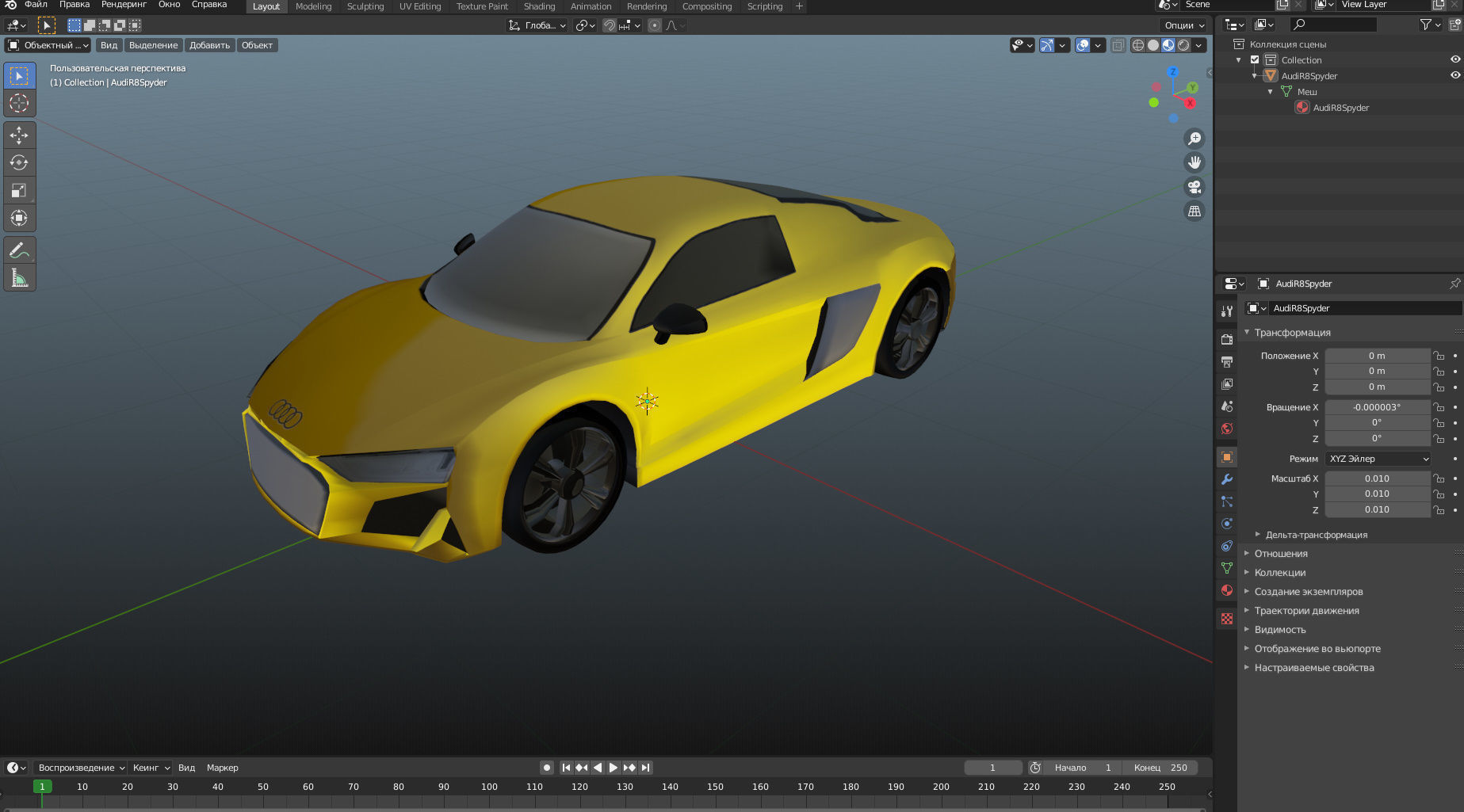The image size is (1464, 812).
Task: Choose the Move tool
Action: (x=19, y=135)
